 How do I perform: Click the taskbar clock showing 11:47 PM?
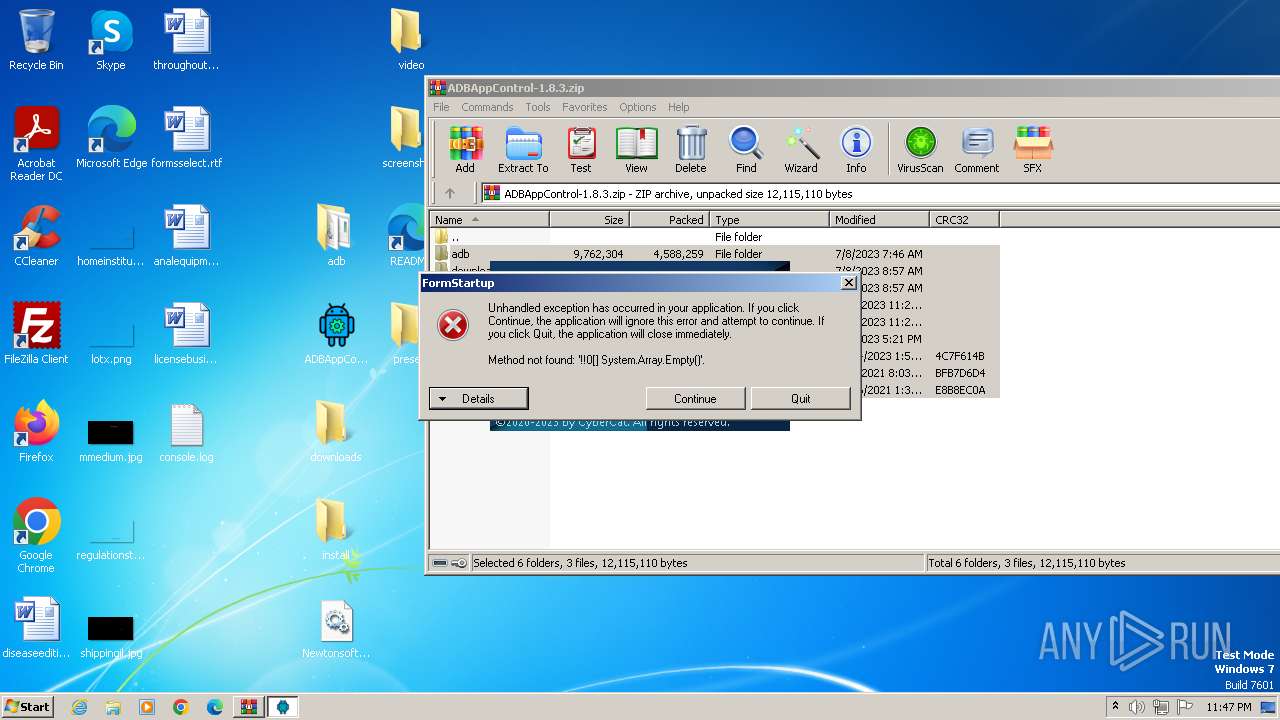1228,707
